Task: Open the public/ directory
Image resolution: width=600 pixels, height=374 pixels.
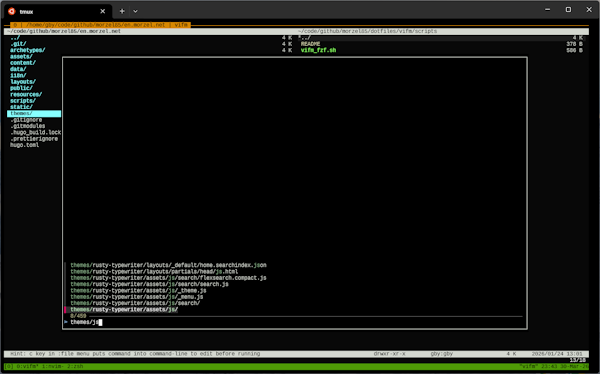Action: (21, 88)
